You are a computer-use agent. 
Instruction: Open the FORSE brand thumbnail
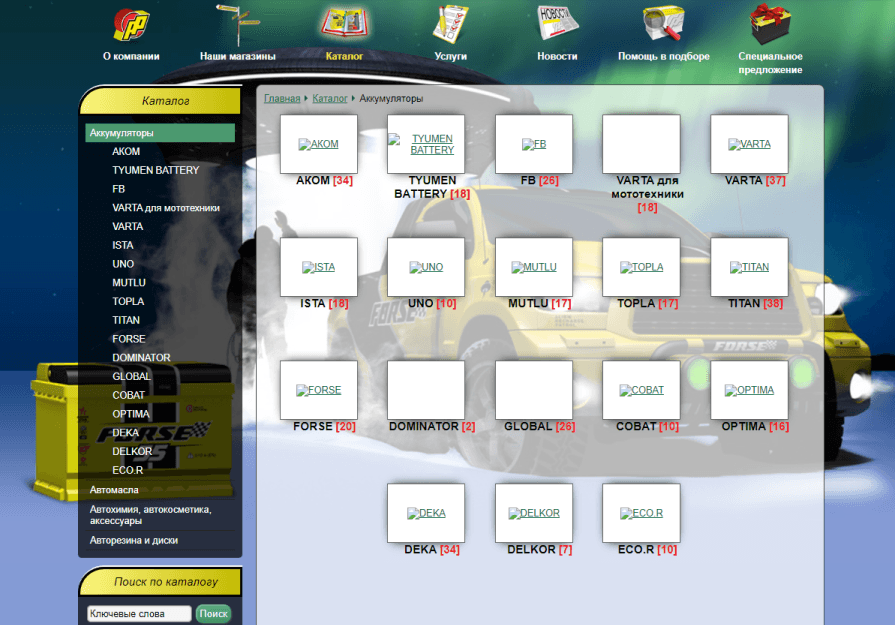(x=319, y=390)
